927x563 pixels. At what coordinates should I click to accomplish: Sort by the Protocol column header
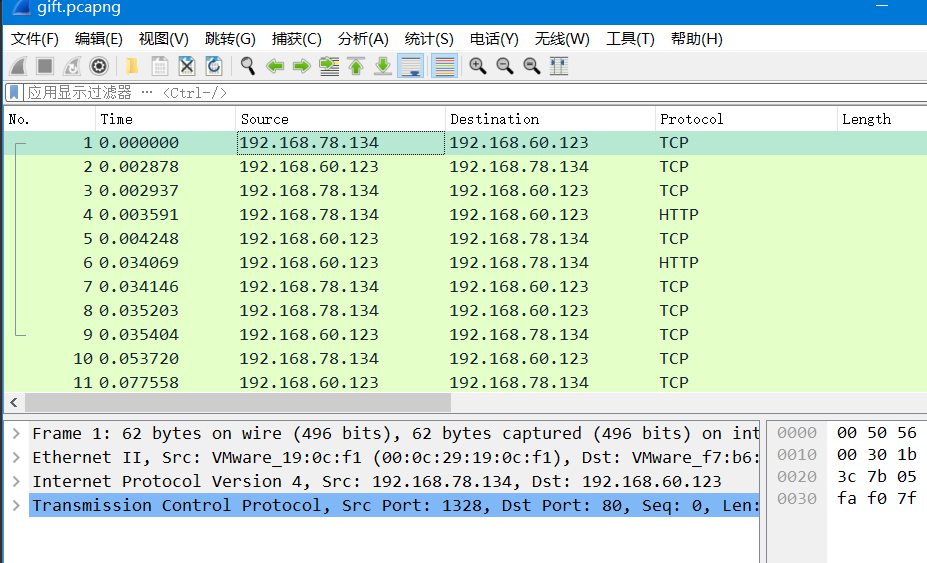(x=746, y=119)
